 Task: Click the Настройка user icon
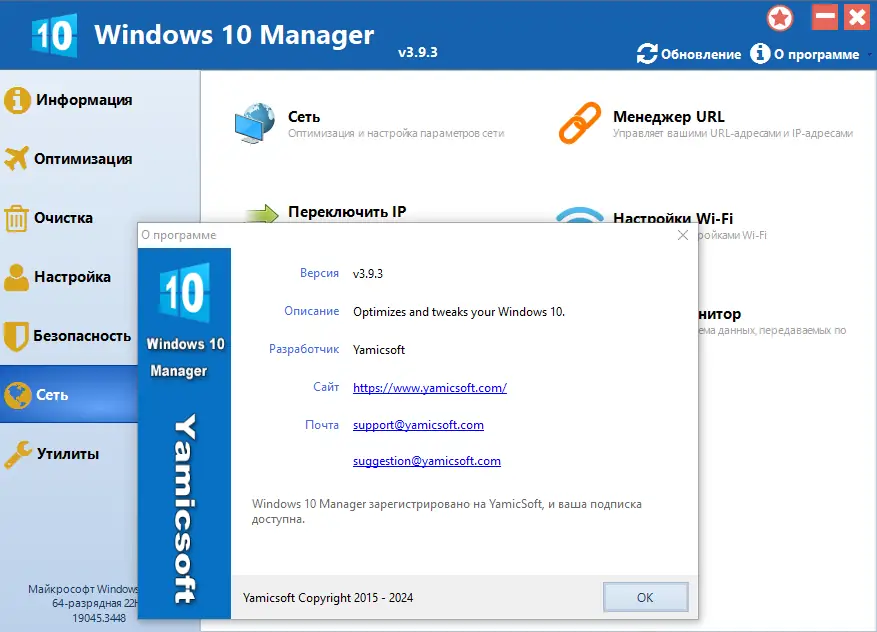click(16, 277)
